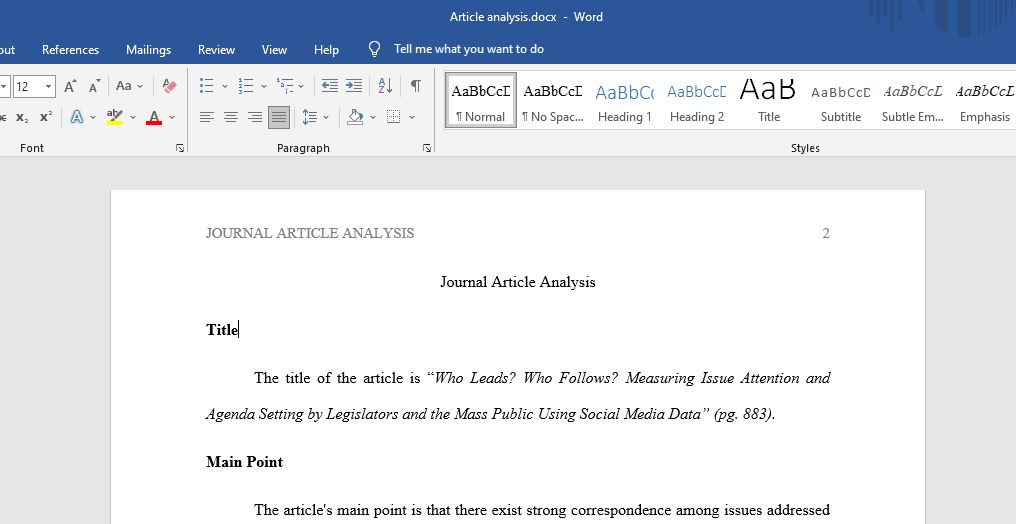
Task: Apply the Heading 2 style
Action: pyautogui.click(x=697, y=100)
